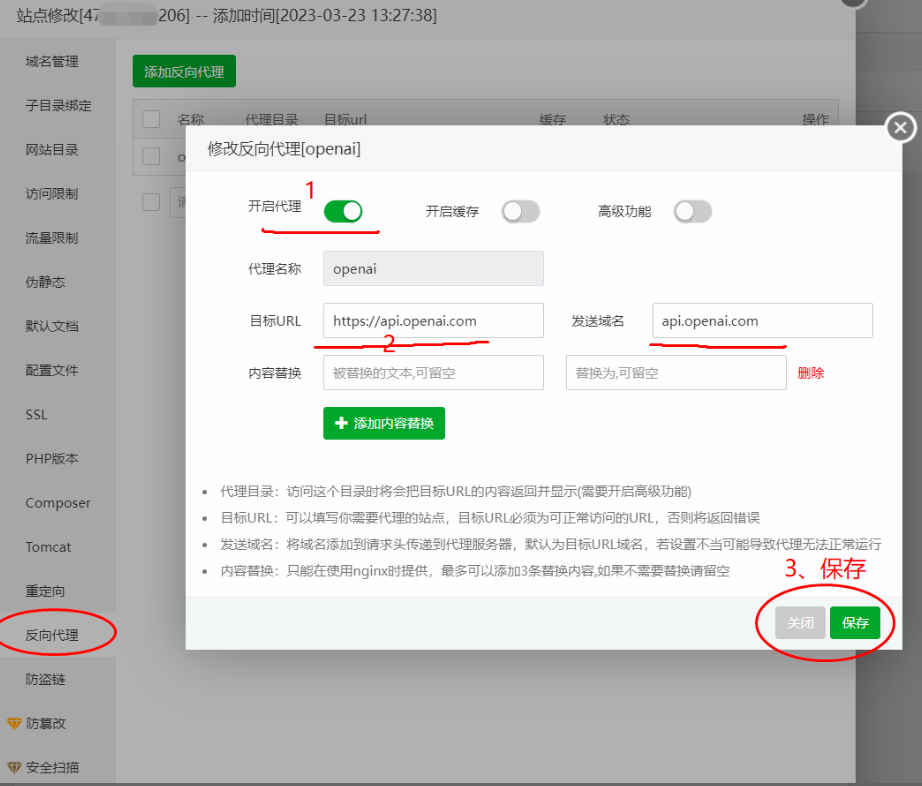Open the SSL section in the sidebar

35,414
